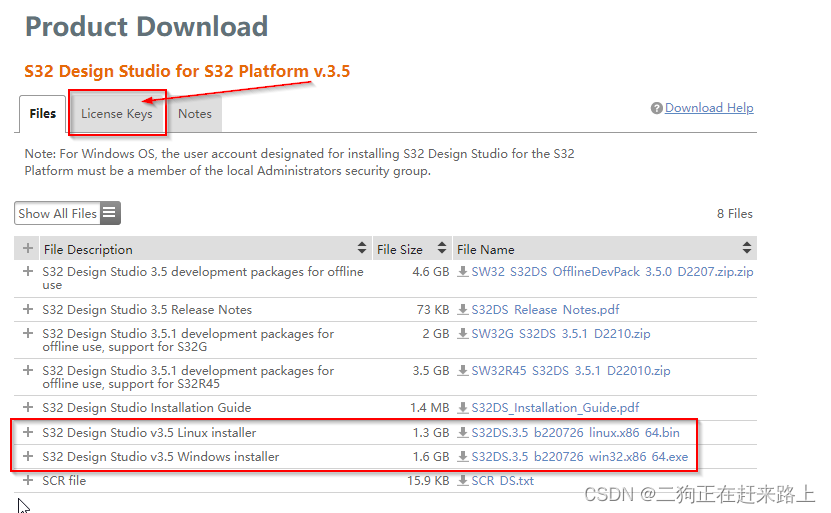The width and height of the screenshot is (831, 513).
Task: Download S32DS_Installation_Guide.pdf
Action: 555,408
